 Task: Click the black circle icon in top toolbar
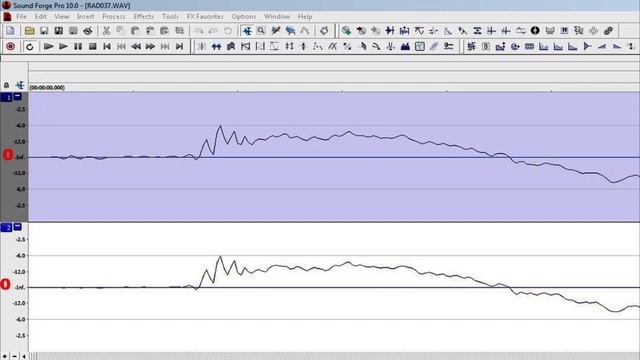click(535, 31)
